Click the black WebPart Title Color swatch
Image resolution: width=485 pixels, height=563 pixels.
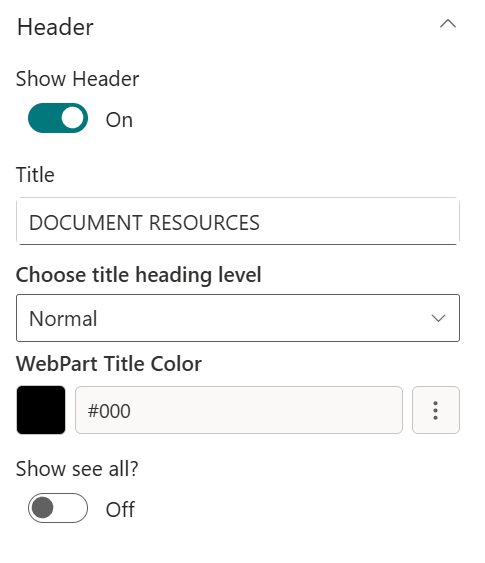[x=41, y=410]
